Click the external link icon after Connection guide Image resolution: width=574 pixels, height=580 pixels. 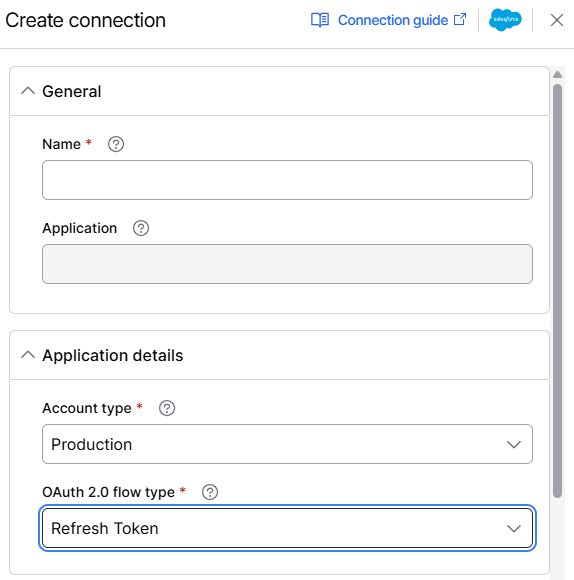pyautogui.click(x=460, y=20)
